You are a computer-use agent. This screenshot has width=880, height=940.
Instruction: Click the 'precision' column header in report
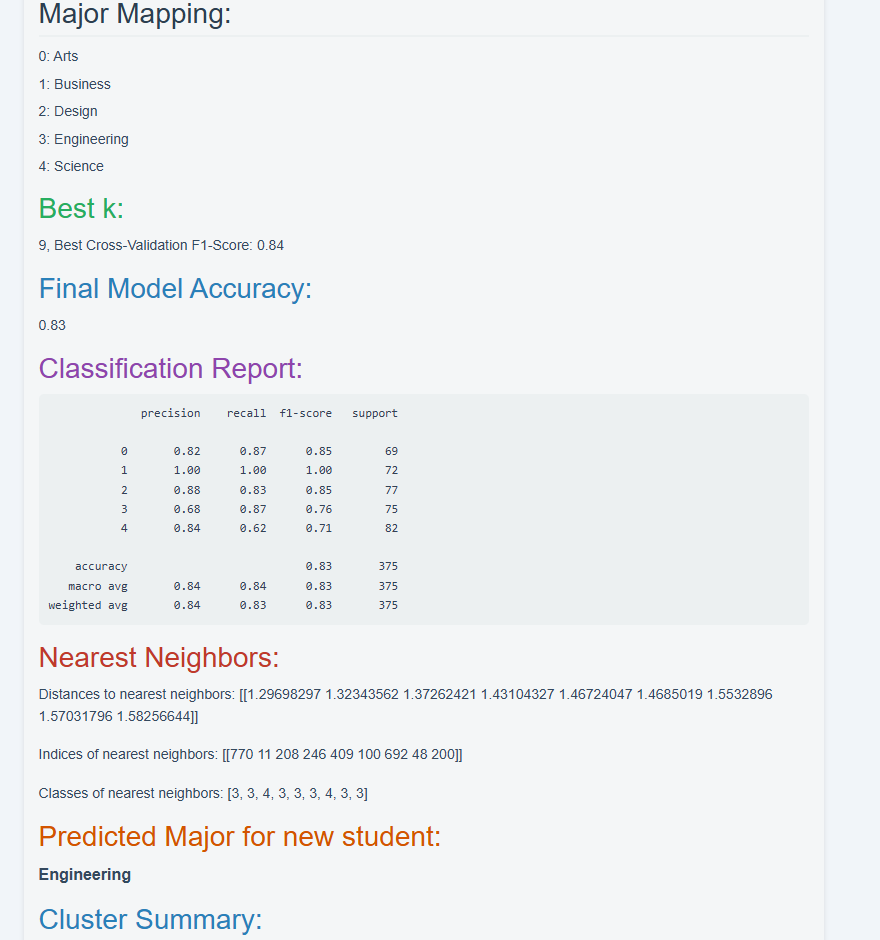(170, 413)
